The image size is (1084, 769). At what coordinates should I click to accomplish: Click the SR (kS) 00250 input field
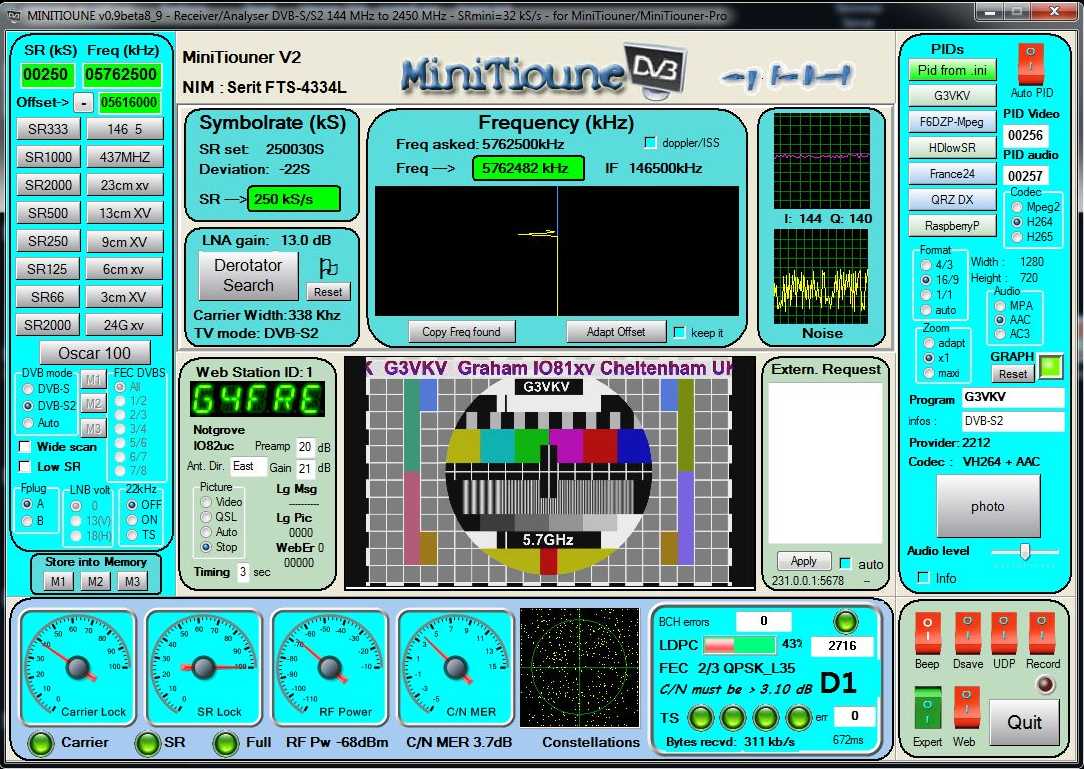[x=46, y=75]
